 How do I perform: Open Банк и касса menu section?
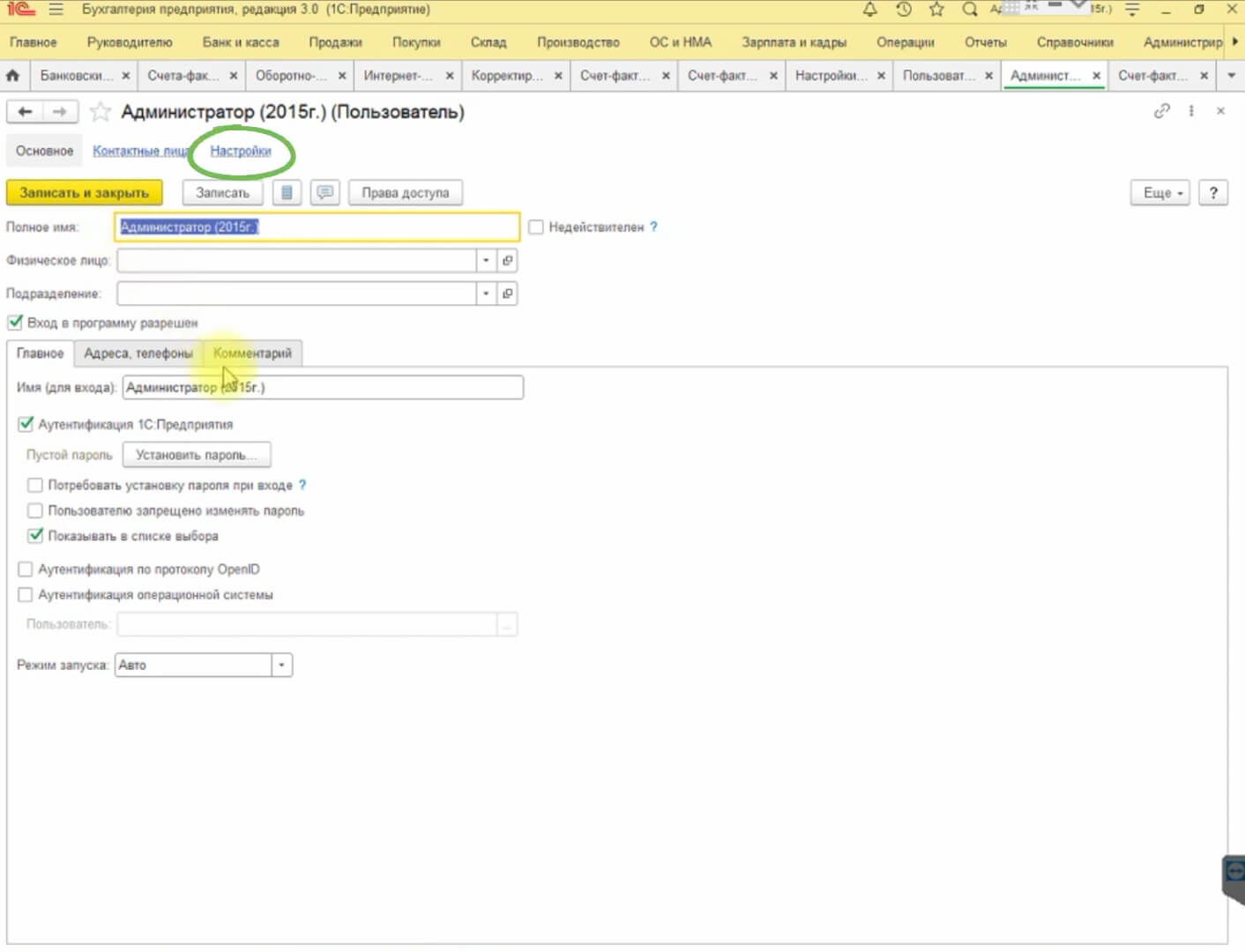241,42
